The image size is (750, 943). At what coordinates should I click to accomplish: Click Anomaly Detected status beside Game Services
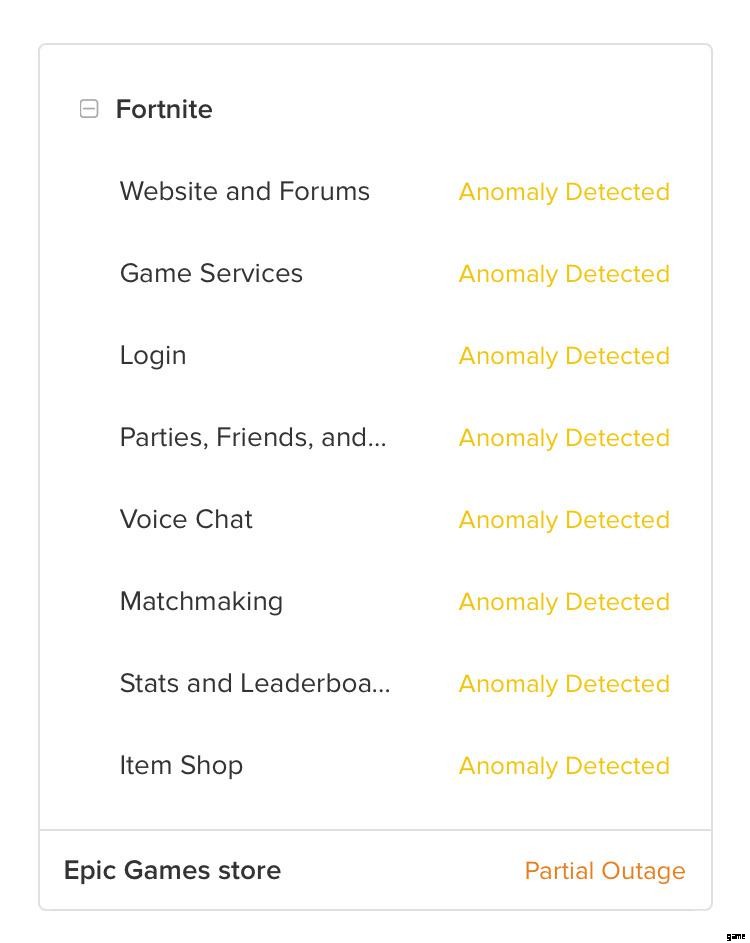point(564,274)
